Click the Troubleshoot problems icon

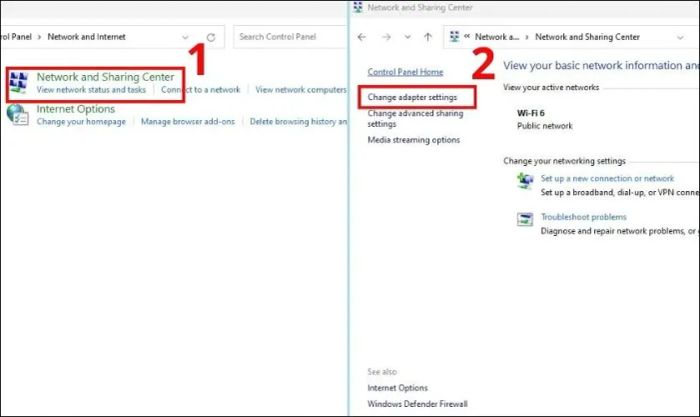coord(525,219)
